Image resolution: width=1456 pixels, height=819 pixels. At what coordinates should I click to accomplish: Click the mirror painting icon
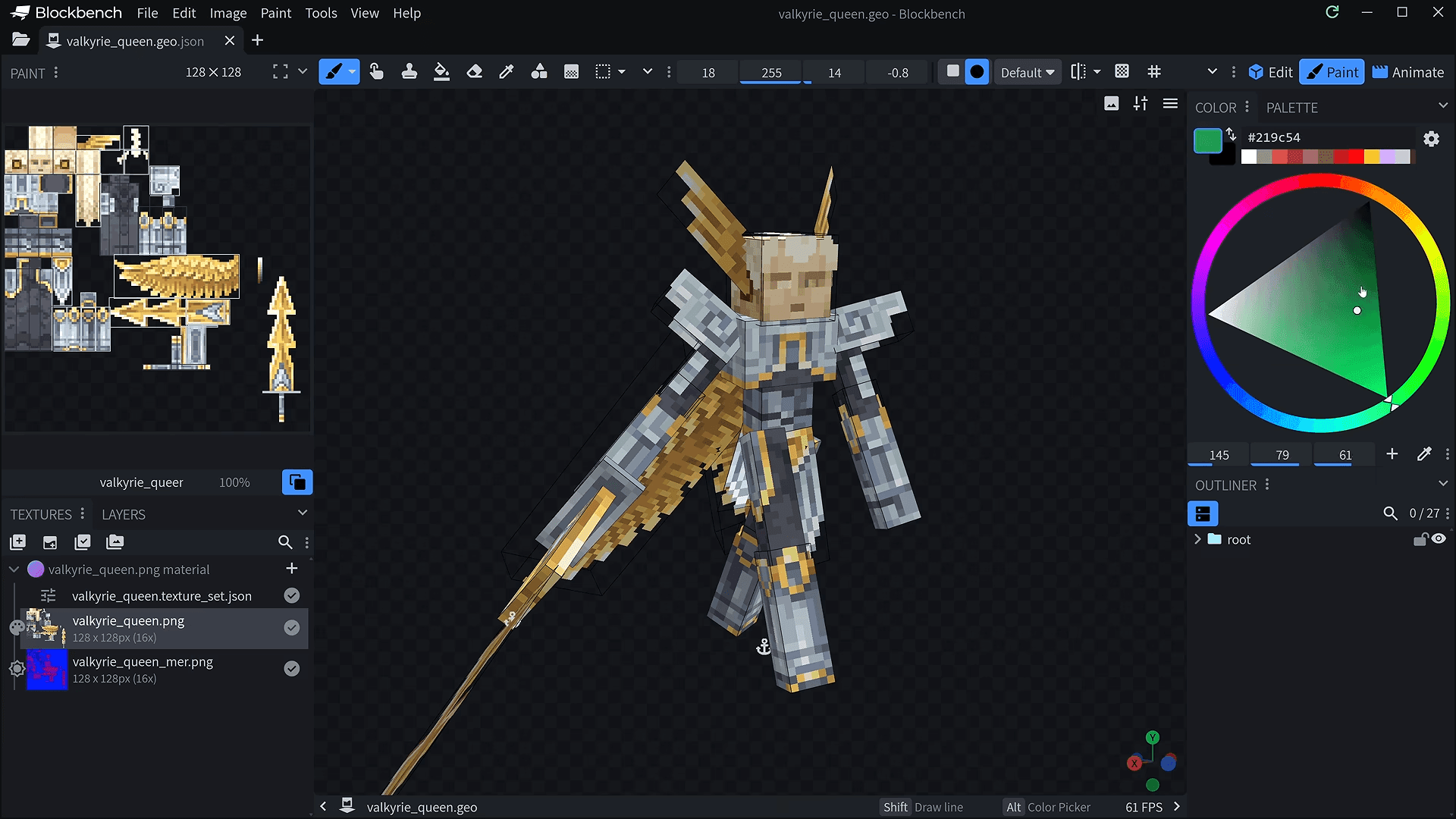1078,71
